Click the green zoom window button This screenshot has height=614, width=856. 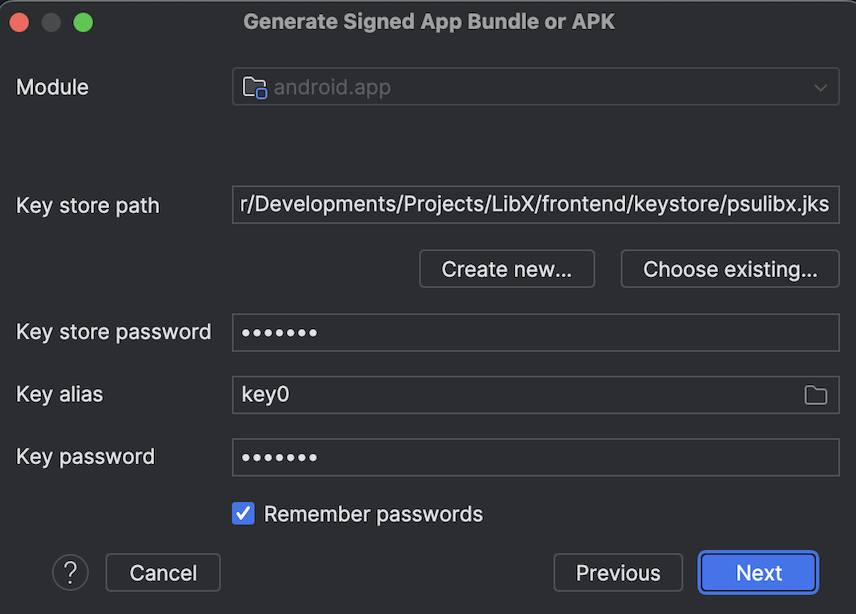83,22
